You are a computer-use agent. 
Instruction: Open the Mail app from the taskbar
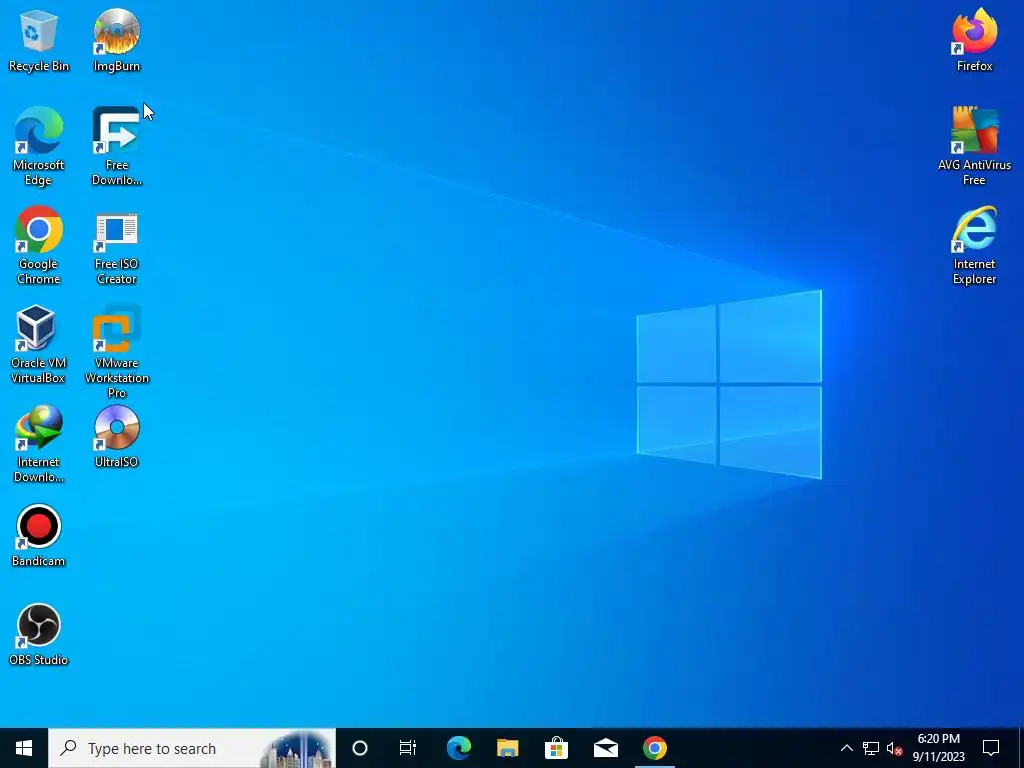pyautogui.click(x=605, y=748)
